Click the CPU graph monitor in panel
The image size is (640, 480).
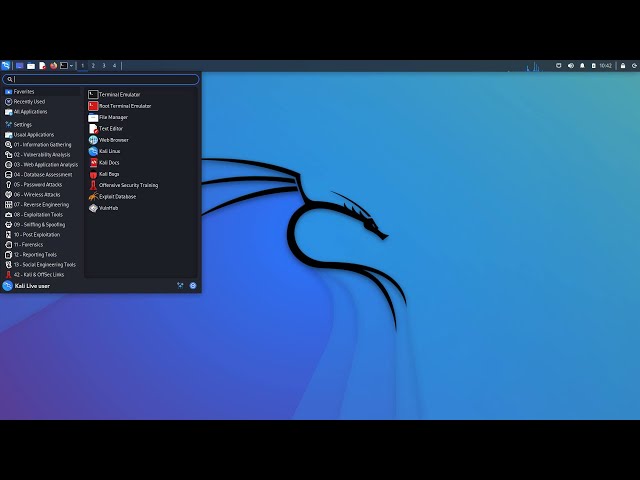point(526,66)
